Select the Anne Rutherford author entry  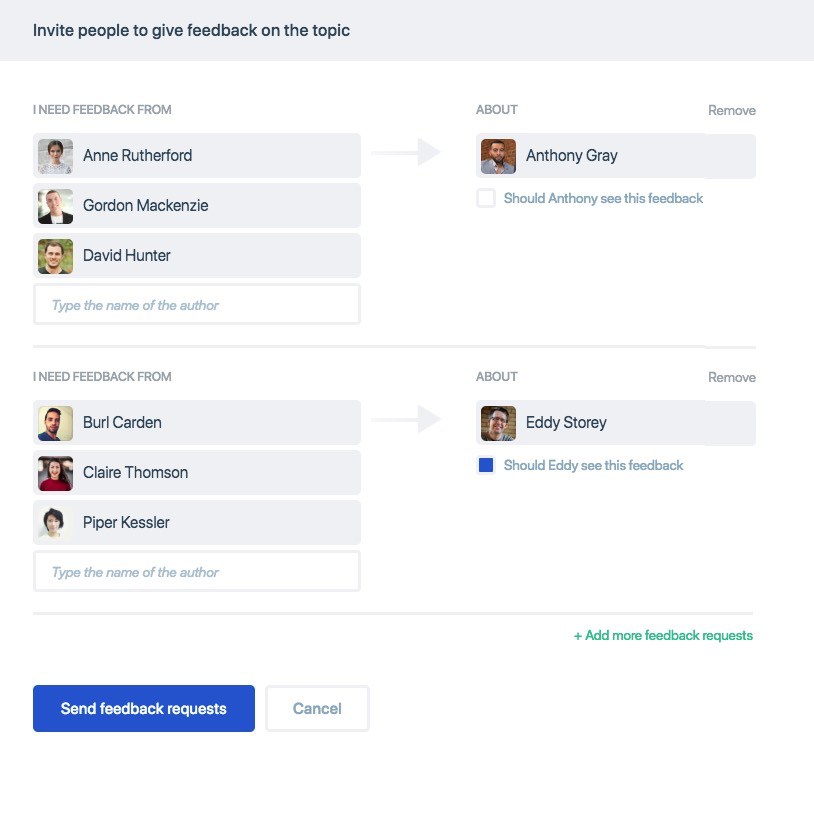pyautogui.click(x=197, y=156)
